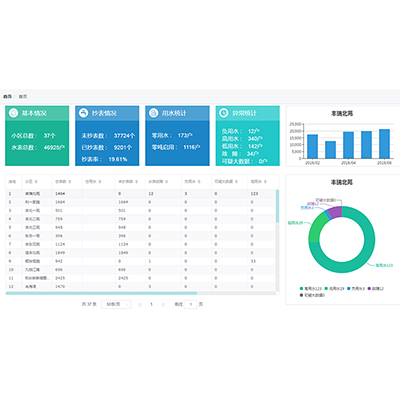Sort by the 高用水 column header

pyautogui.click(x=258, y=182)
